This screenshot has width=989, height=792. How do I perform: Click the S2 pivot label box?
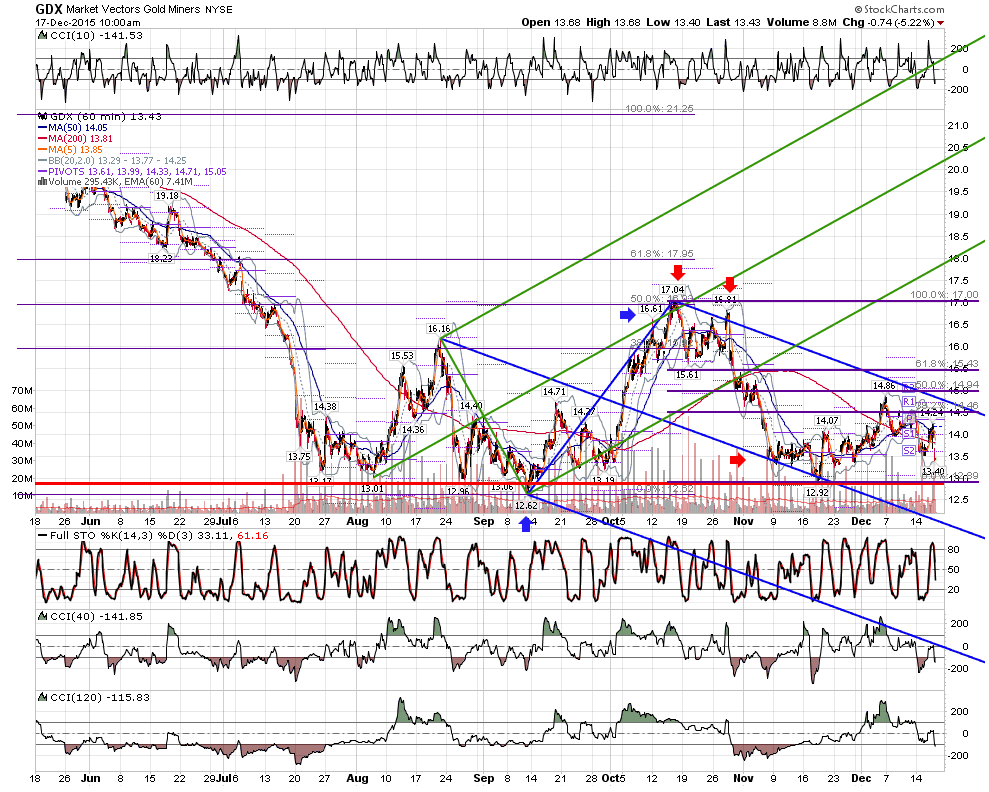point(908,450)
